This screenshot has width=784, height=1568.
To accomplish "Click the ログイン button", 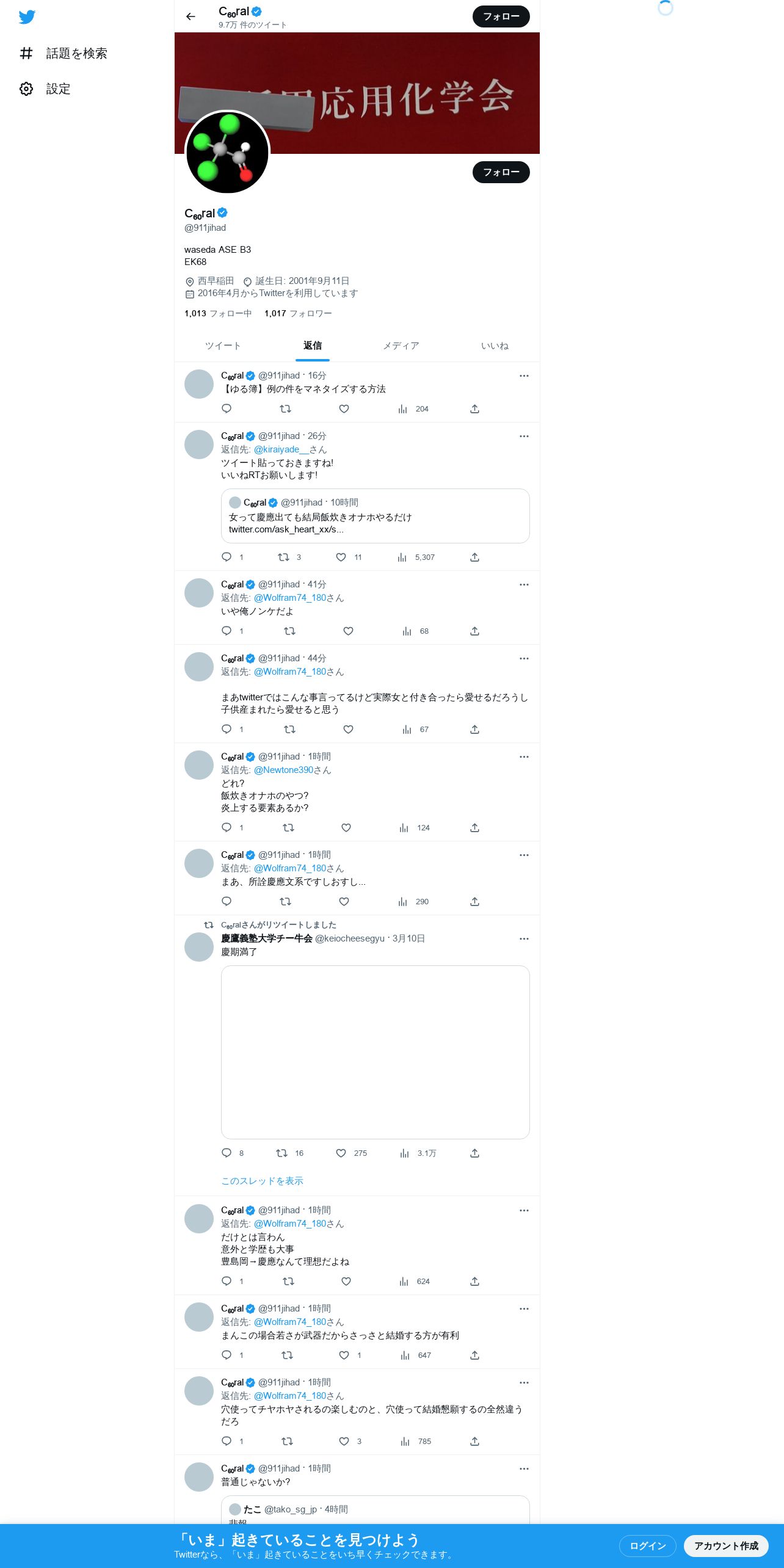I will pyautogui.click(x=648, y=1545).
